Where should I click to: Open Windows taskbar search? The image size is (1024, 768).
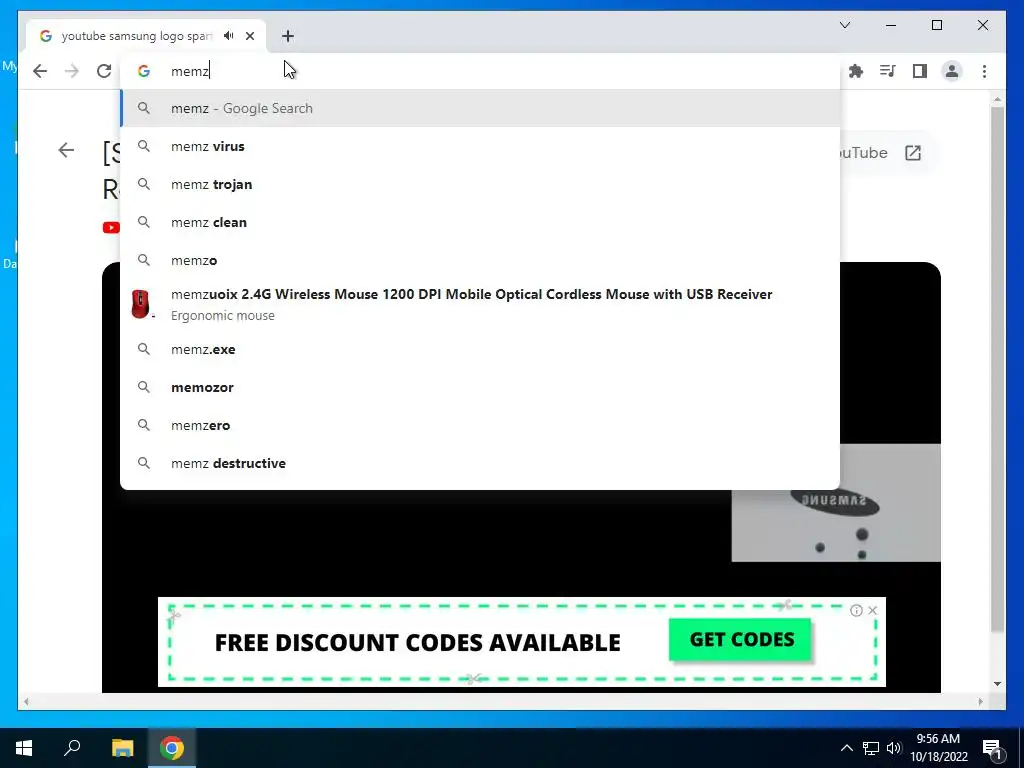[72, 748]
